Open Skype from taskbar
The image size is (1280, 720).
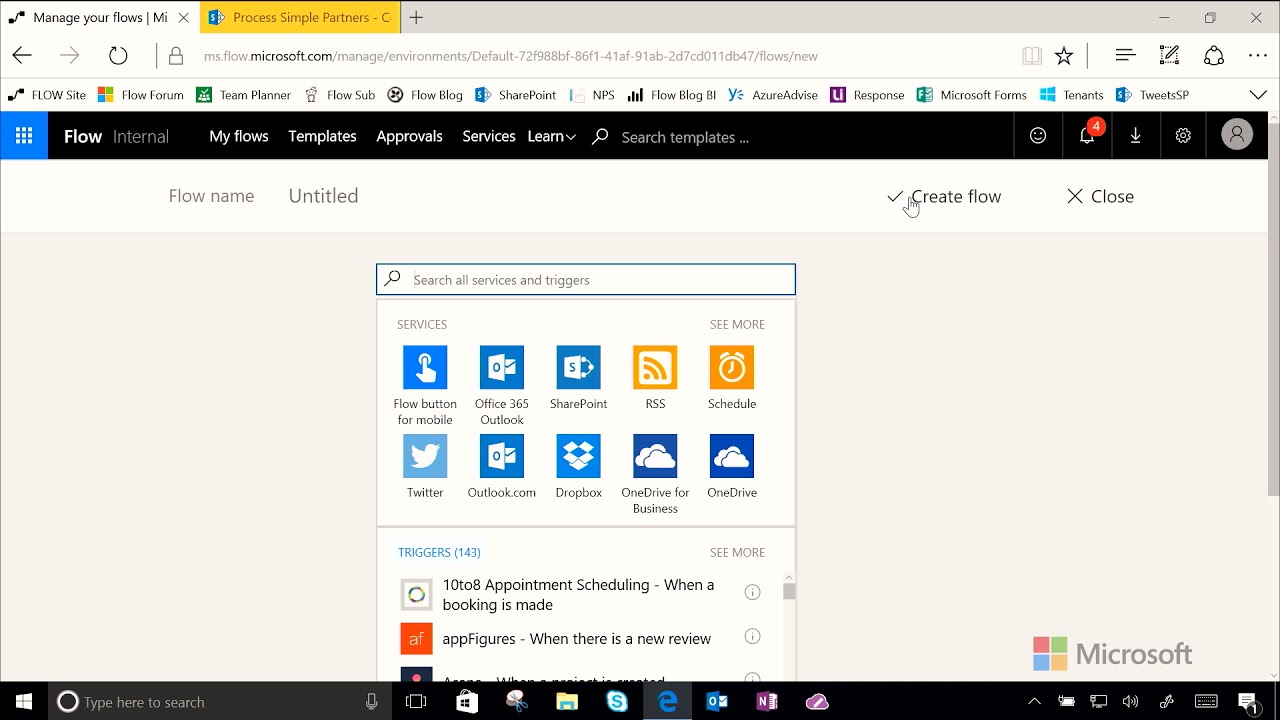click(617, 702)
